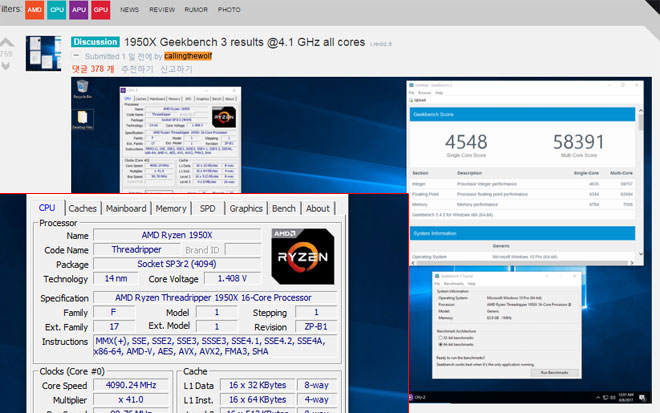Image resolution: width=660 pixels, height=413 pixels.
Task: Click the Ext. Family value 17
Action: 114,327
